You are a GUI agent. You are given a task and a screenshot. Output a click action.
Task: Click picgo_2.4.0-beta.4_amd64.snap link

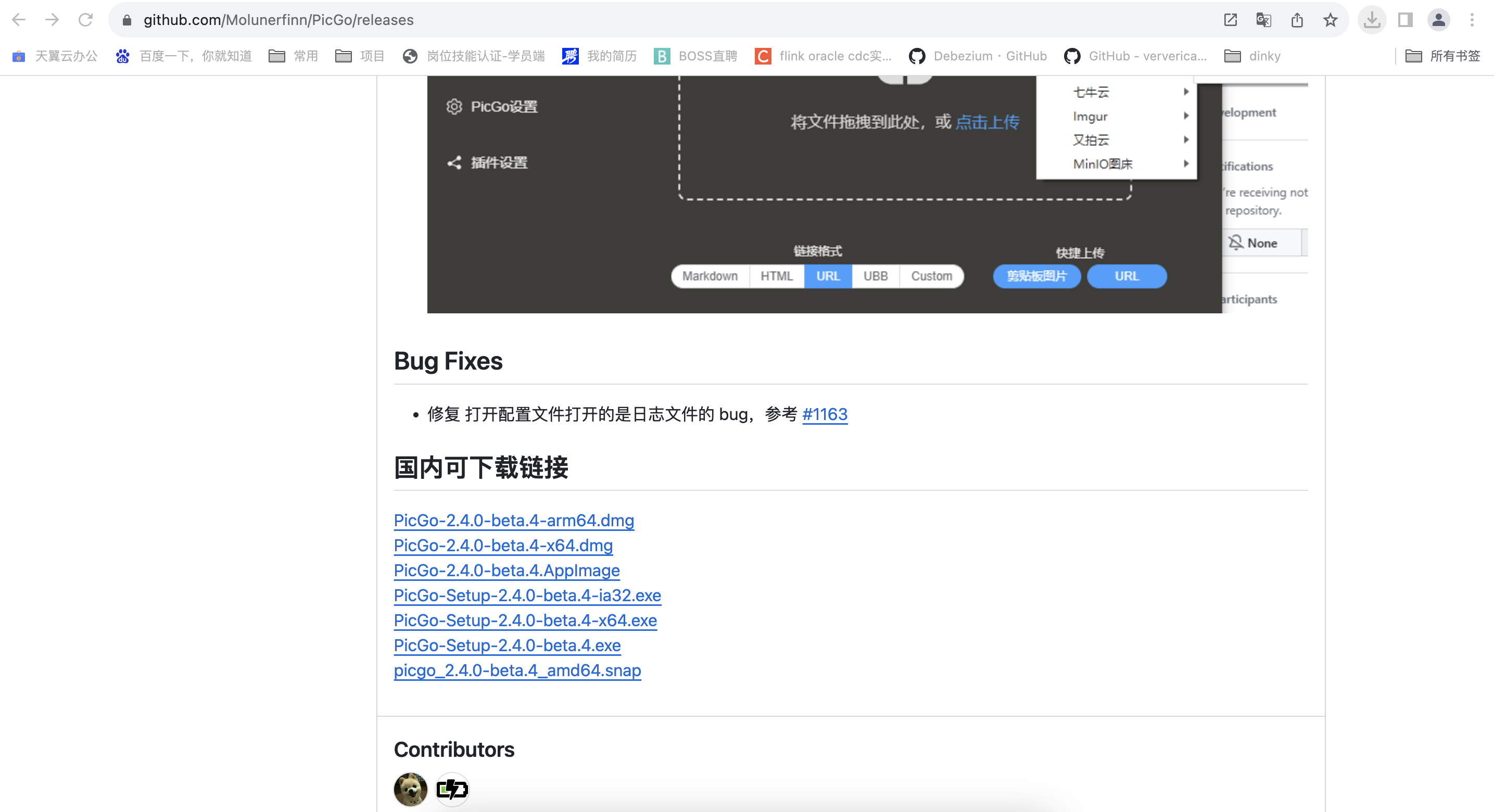point(517,670)
